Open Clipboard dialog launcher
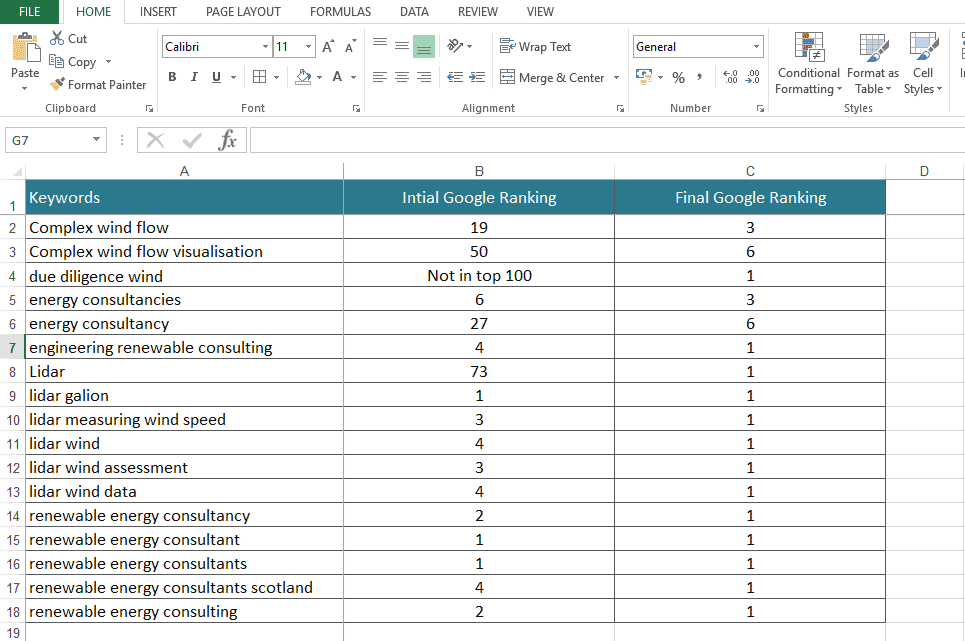 click(149, 108)
